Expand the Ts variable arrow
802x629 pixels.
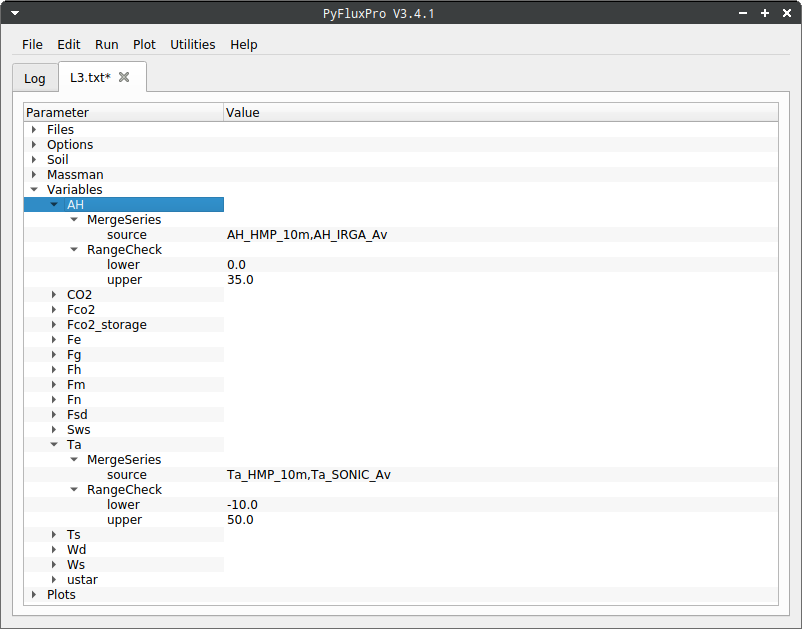pyautogui.click(x=54, y=534)
